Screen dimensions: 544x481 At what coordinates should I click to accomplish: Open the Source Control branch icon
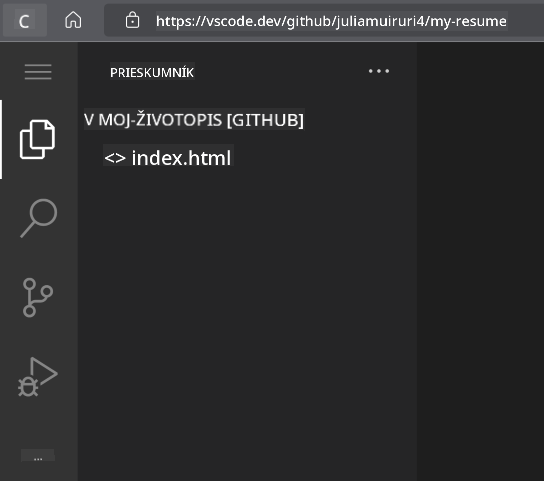click(x=37, y=297)
